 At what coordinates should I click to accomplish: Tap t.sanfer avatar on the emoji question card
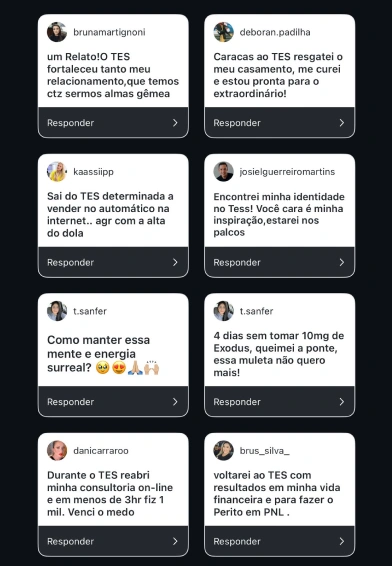(57, 311)
